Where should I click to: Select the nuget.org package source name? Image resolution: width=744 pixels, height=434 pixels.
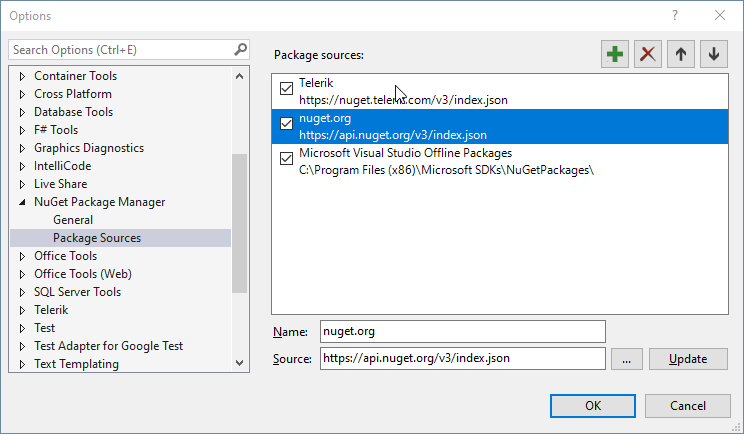point(325,118)
